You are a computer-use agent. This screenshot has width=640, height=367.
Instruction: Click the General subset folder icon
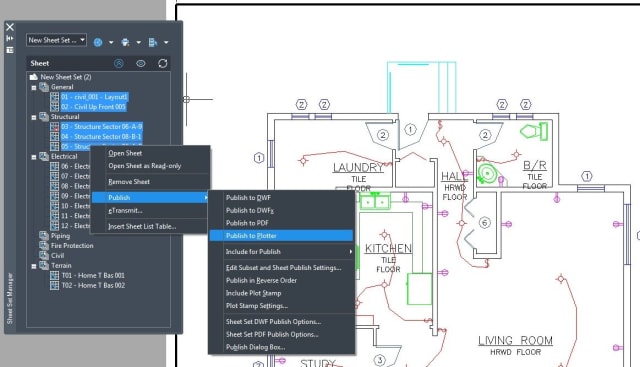pos(44,87)
